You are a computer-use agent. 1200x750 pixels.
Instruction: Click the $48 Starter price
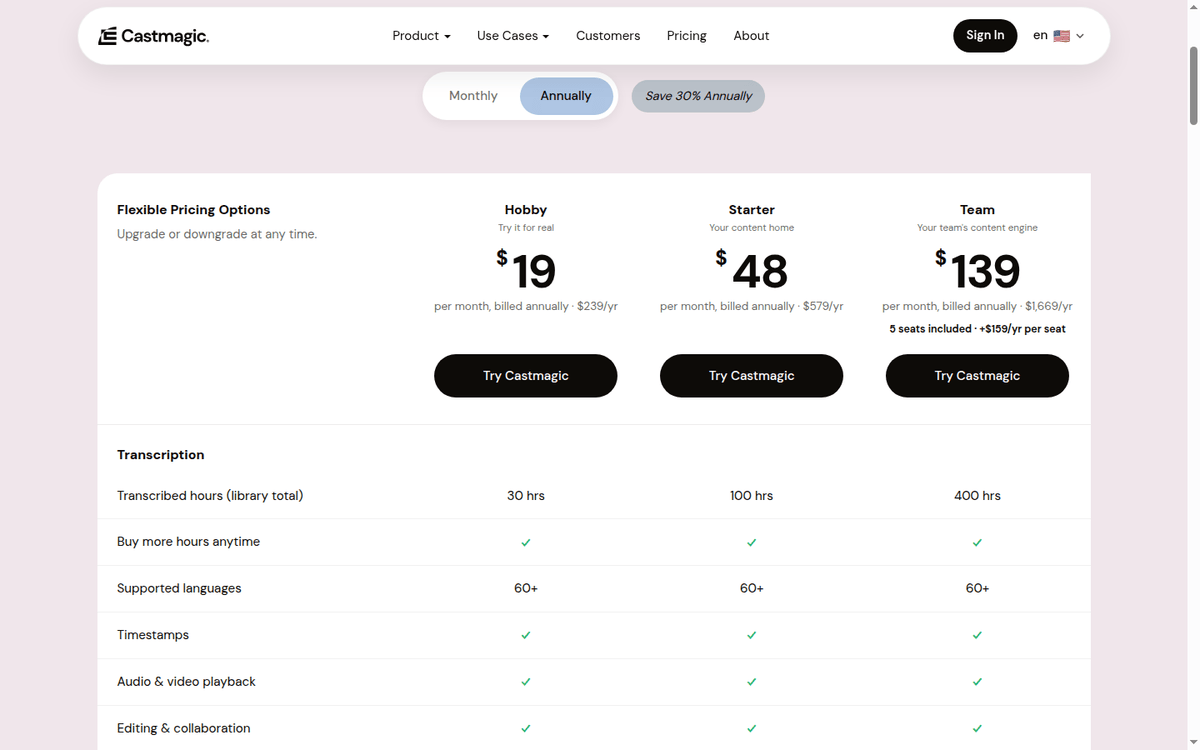pyautogui.click(x=752, y=270)
